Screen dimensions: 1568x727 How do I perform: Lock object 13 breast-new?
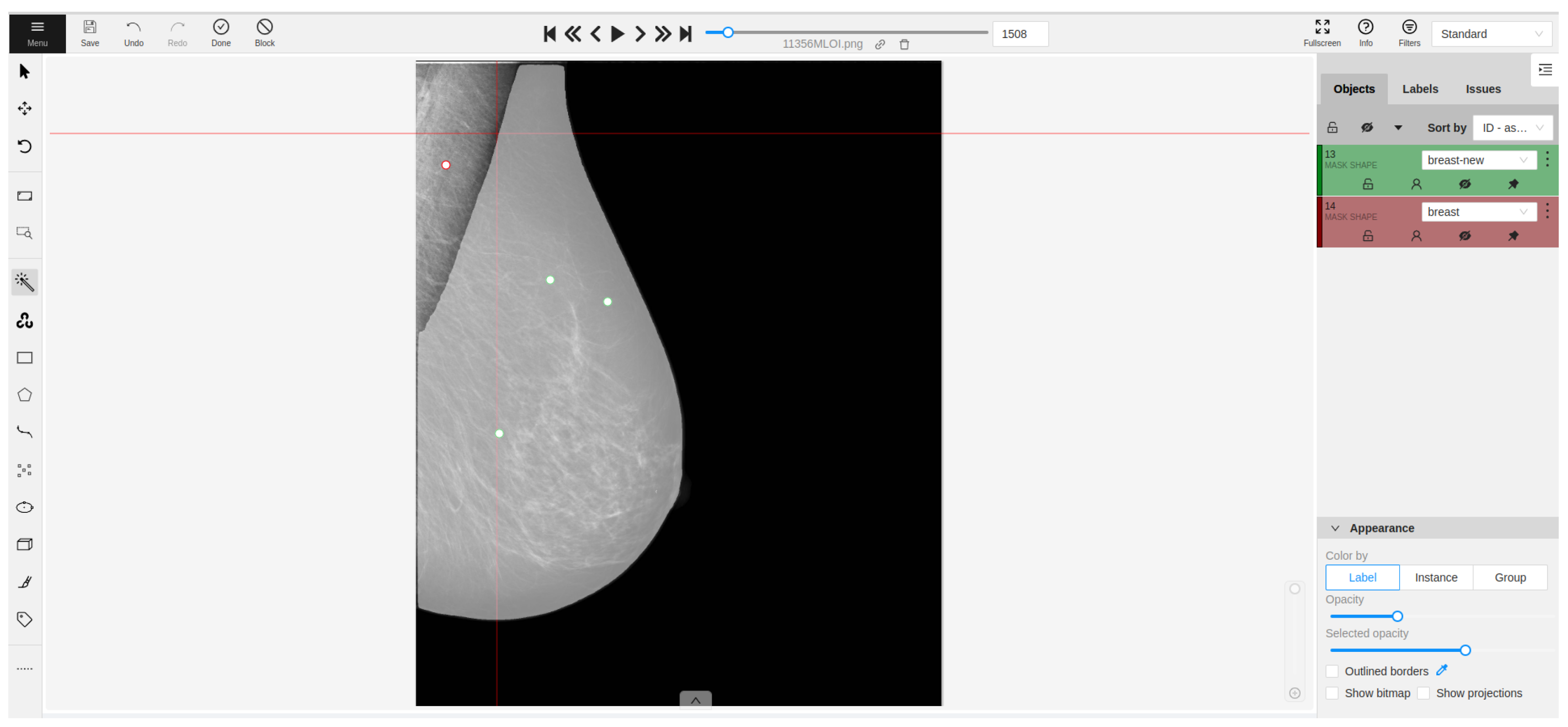[x=1368, y=184]
